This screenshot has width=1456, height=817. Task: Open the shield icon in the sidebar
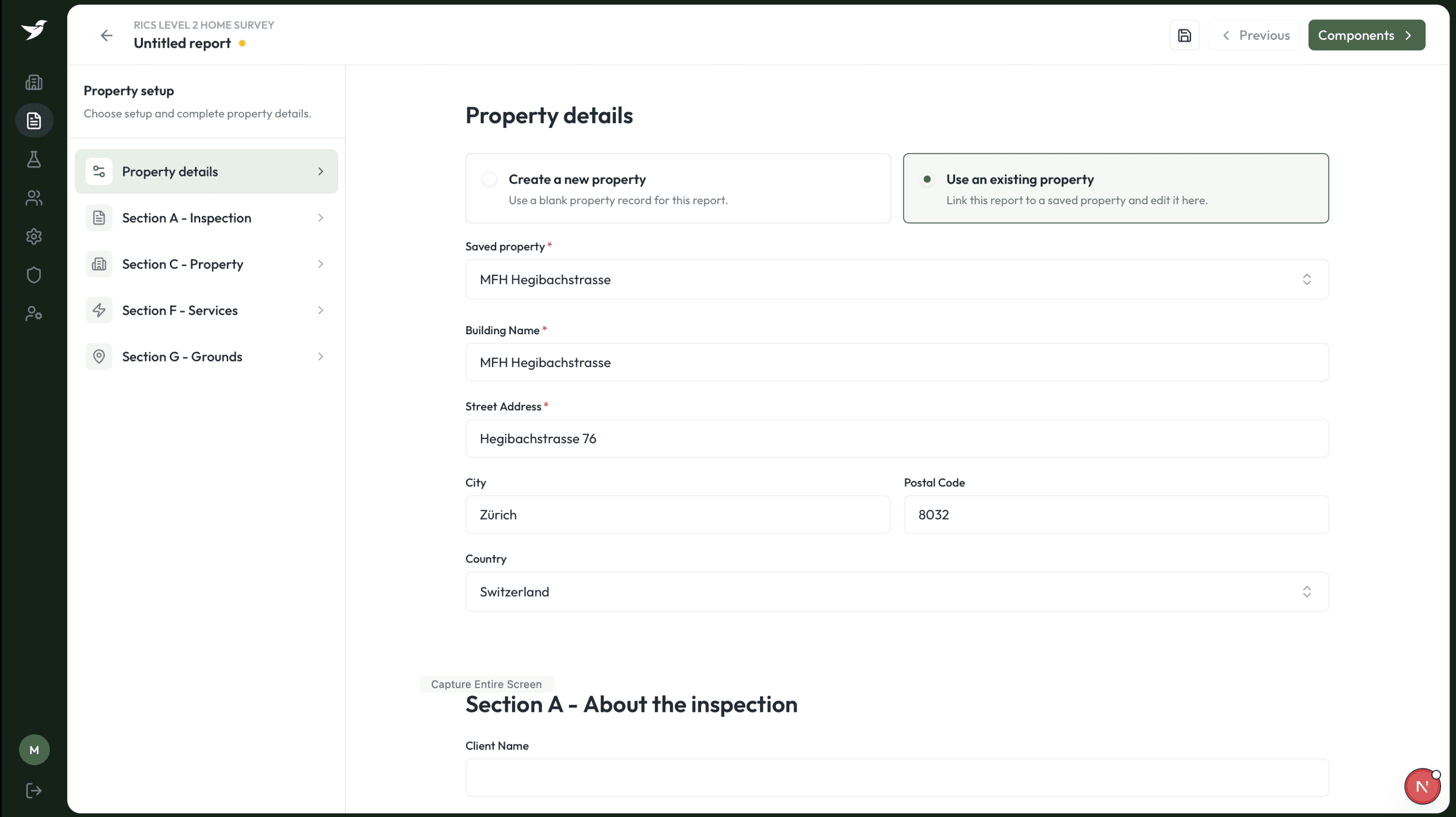[34, 275]
